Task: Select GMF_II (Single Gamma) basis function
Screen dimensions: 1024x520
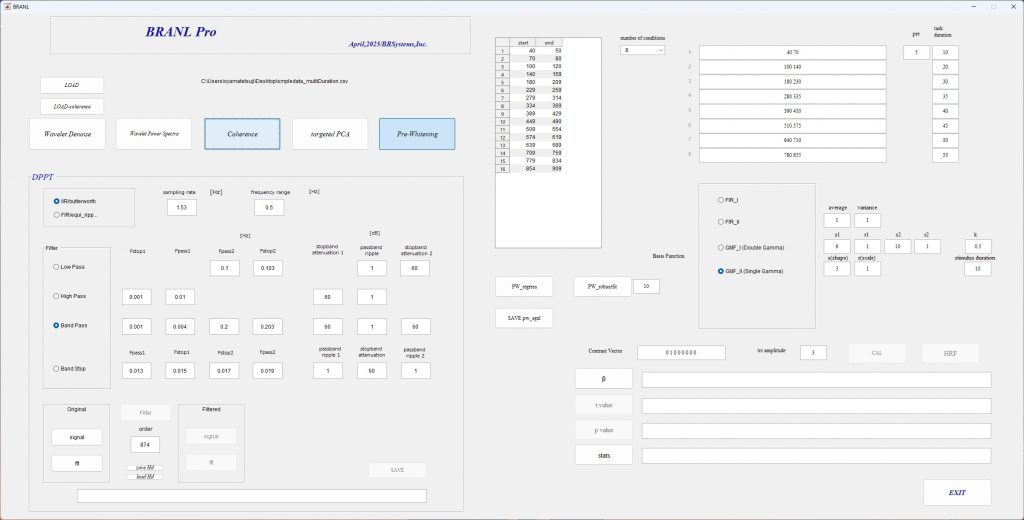Action: click(750, 271)
